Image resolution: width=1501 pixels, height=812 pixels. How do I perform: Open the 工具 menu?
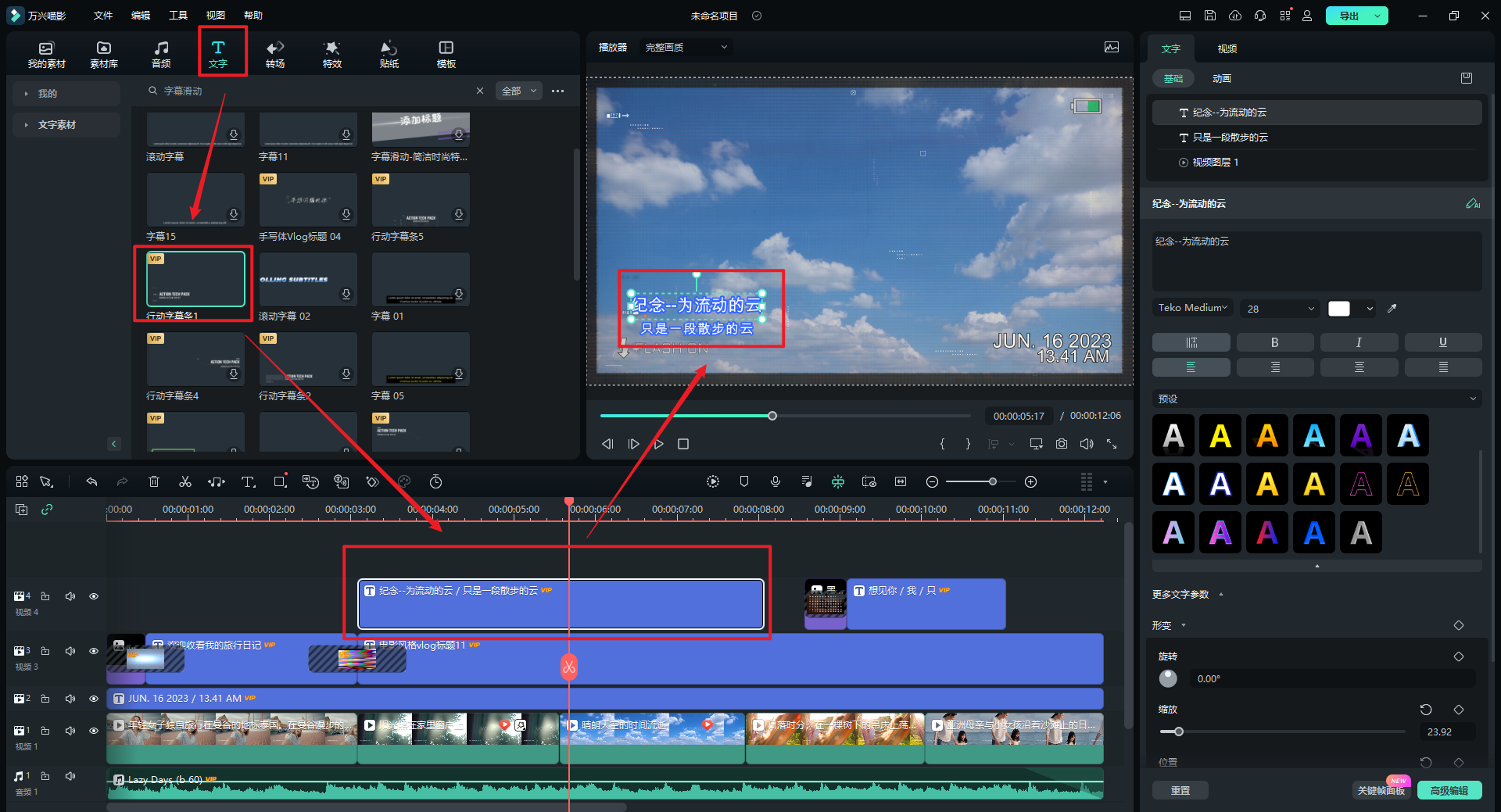pyautogui.click(x=177, y=16)
